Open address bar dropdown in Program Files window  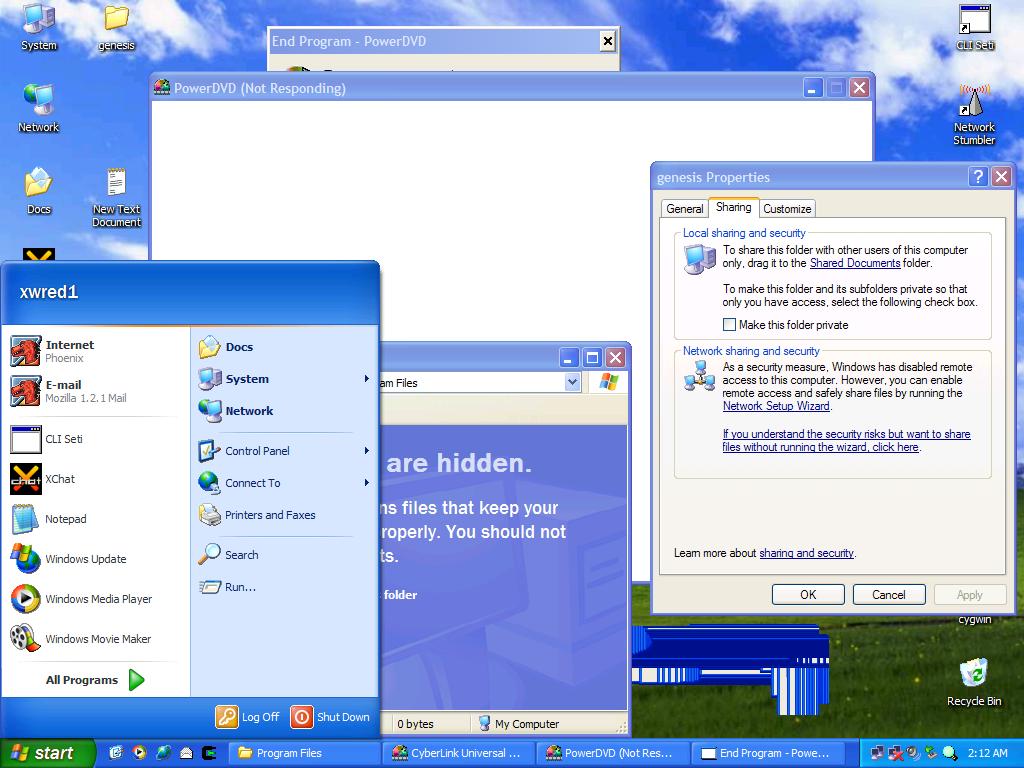coord(572,382)
